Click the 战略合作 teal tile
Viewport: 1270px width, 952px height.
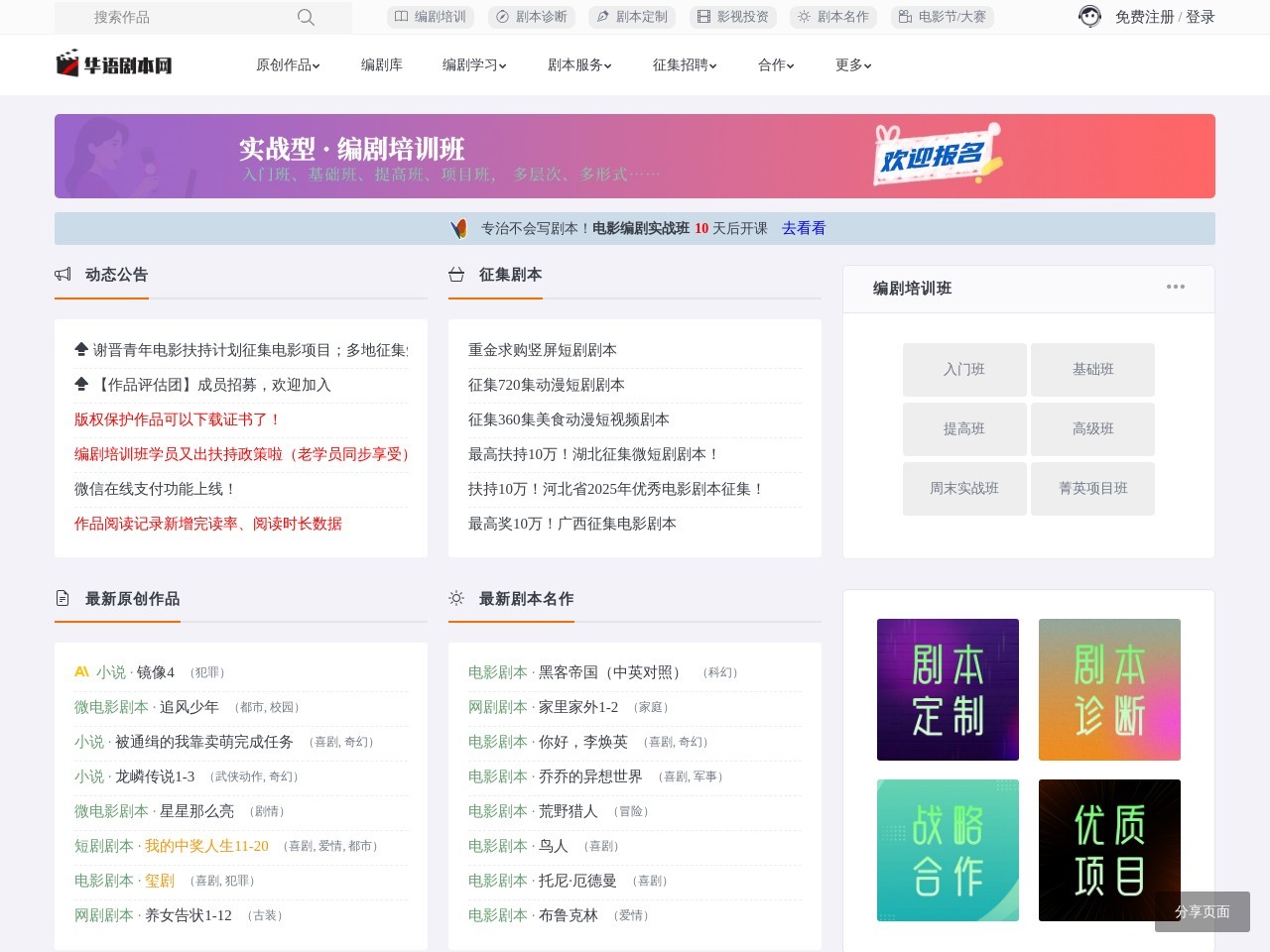tap(948, 850)
